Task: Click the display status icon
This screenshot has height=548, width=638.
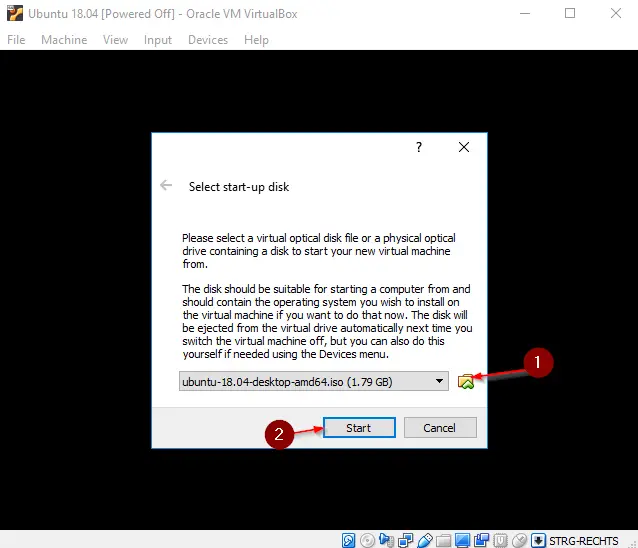Action: point(463,540)
